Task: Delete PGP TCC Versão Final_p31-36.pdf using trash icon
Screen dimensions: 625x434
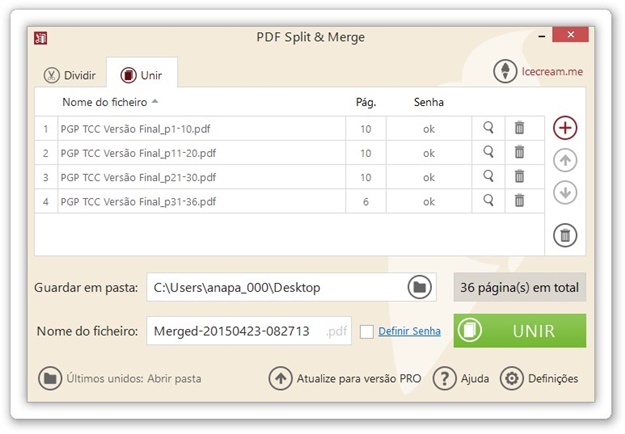Action: 519,200
